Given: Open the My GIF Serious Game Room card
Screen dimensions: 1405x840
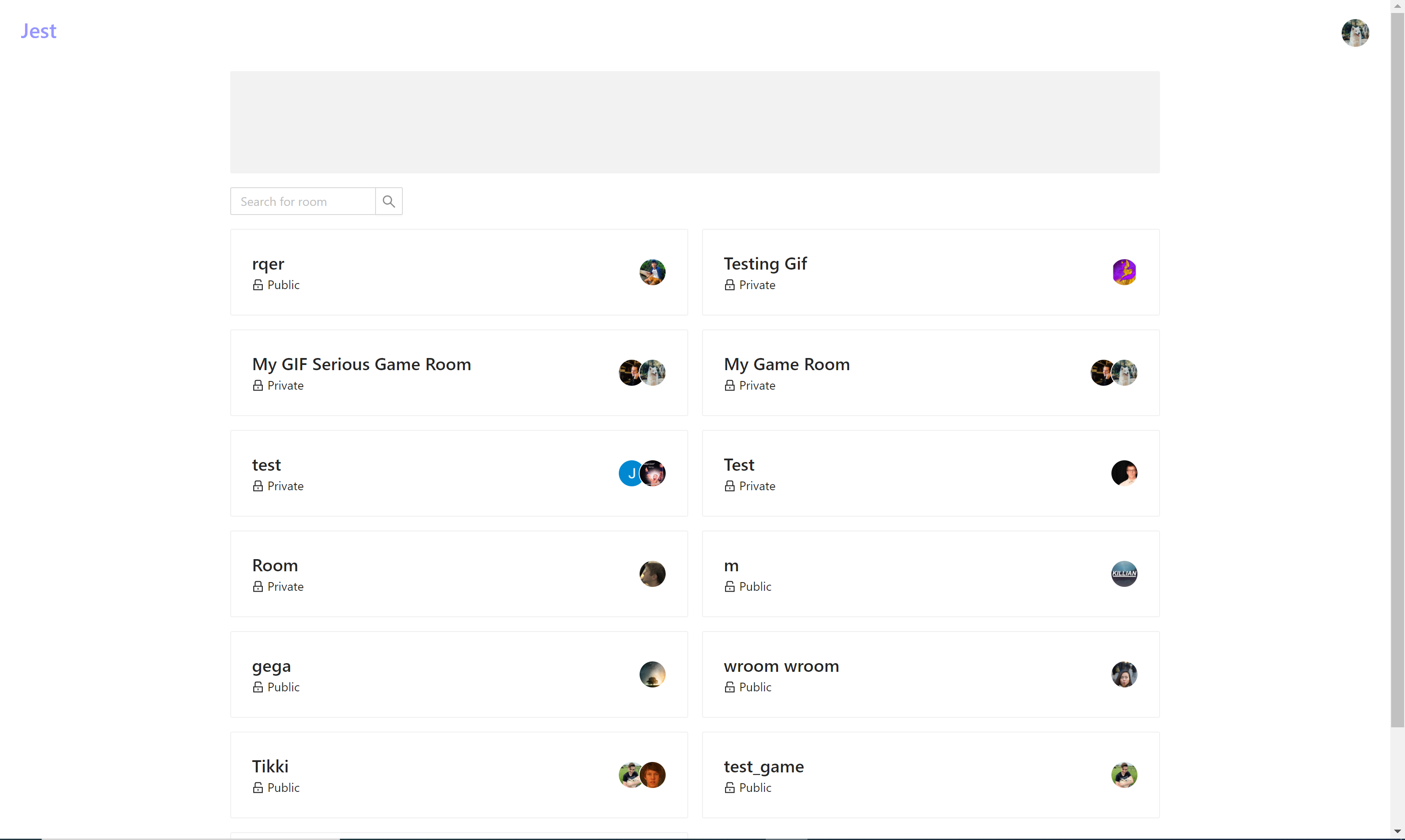Looking at the screenshot, I should (361, 365).
